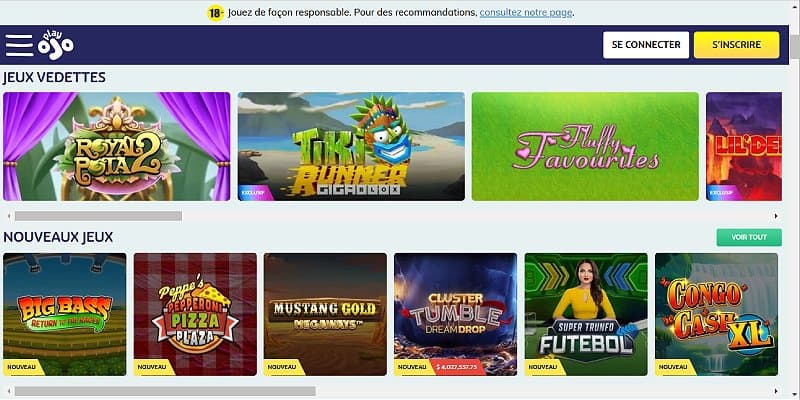The image size is (800, 400).
Task: Select Peppe's Pepperoni Pizza Plaza game
Action: [195, 314]
